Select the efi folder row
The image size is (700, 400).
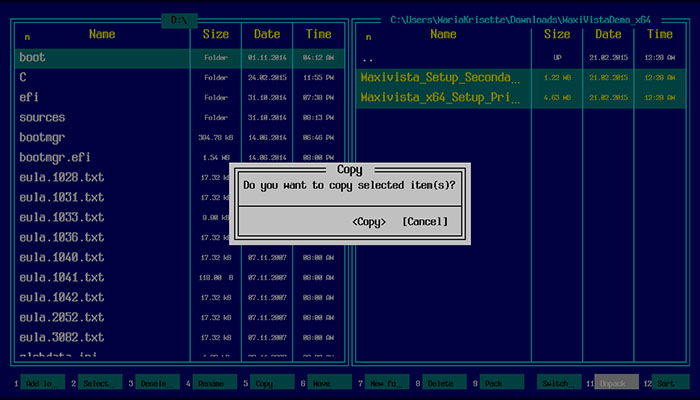(179, 97)
